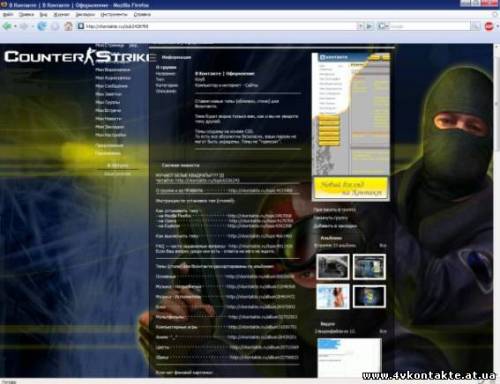Click the yellow banner under group avatar
The height and width of the screenshot is (384, 500).
[x=351, y=188]
